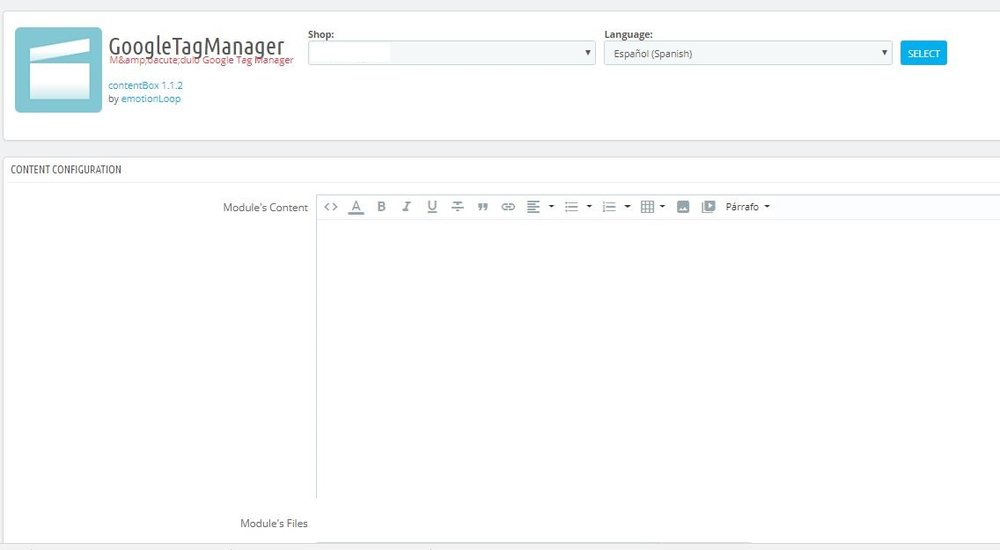The width and height of the screenshot is (1000, 550).
Task: Insert media or video embed
Action: [708, 207]
